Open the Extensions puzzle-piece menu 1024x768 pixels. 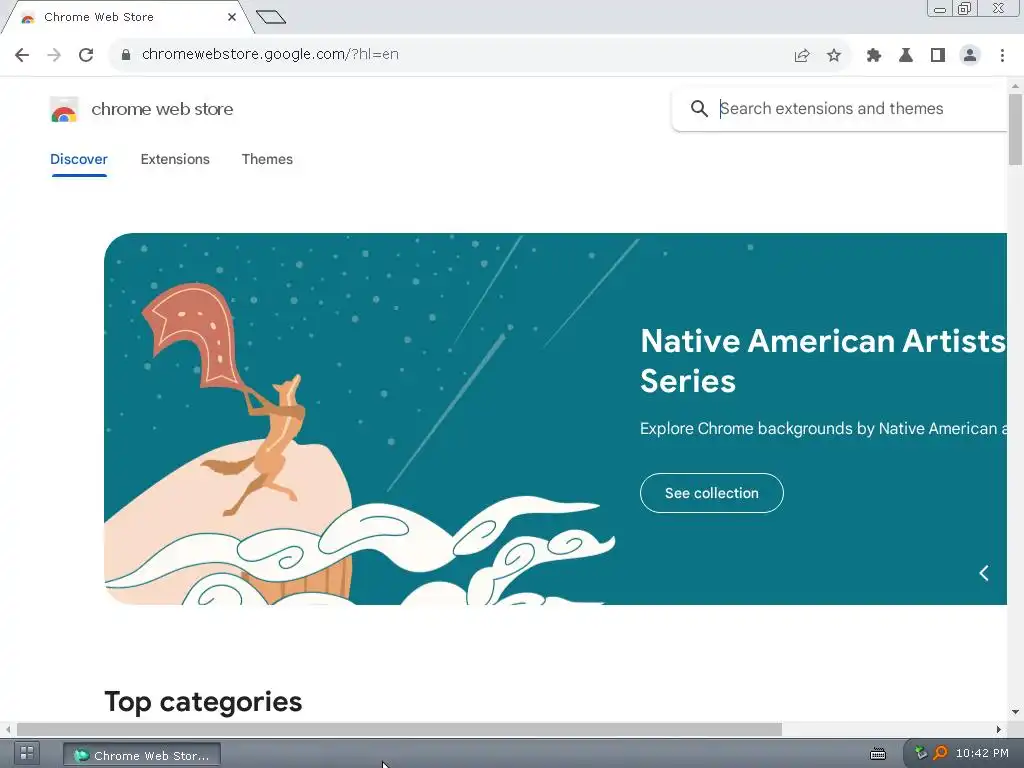point(873,56)
